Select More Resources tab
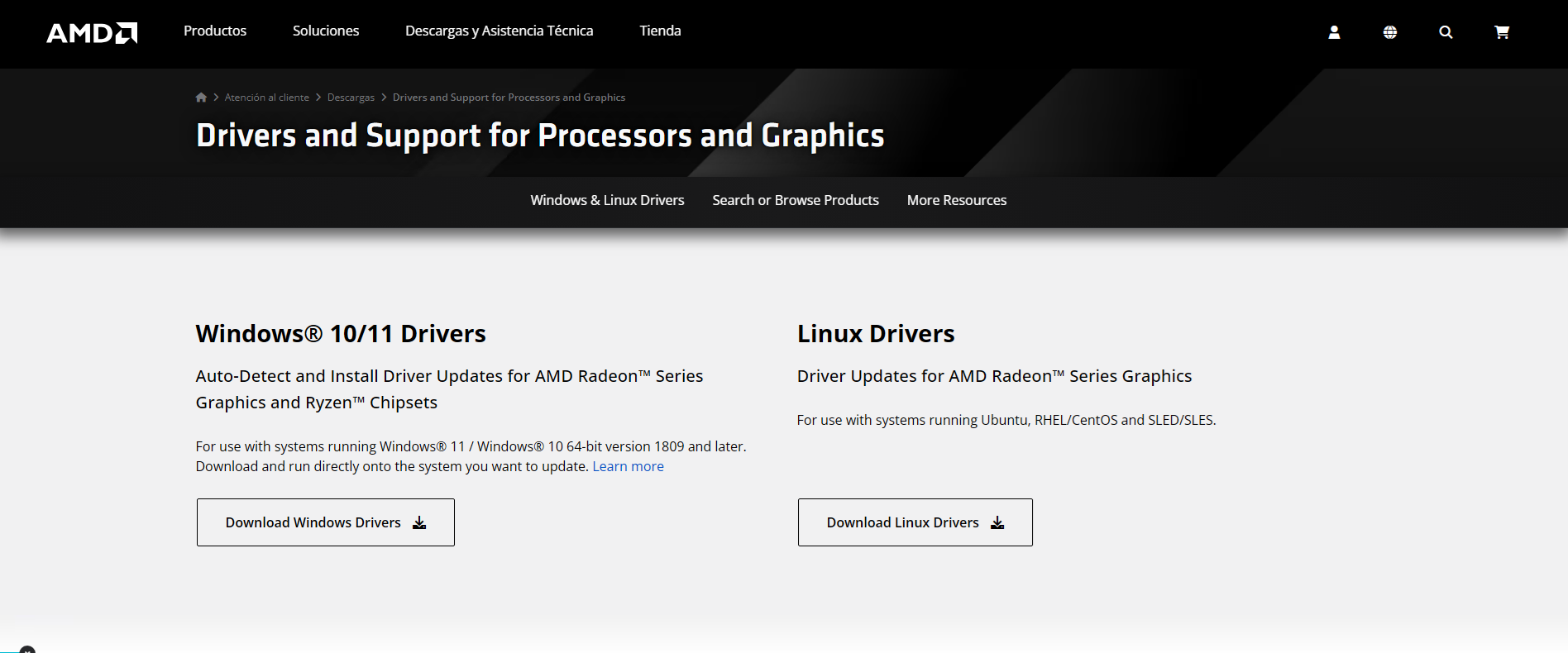 pos(957,200)
